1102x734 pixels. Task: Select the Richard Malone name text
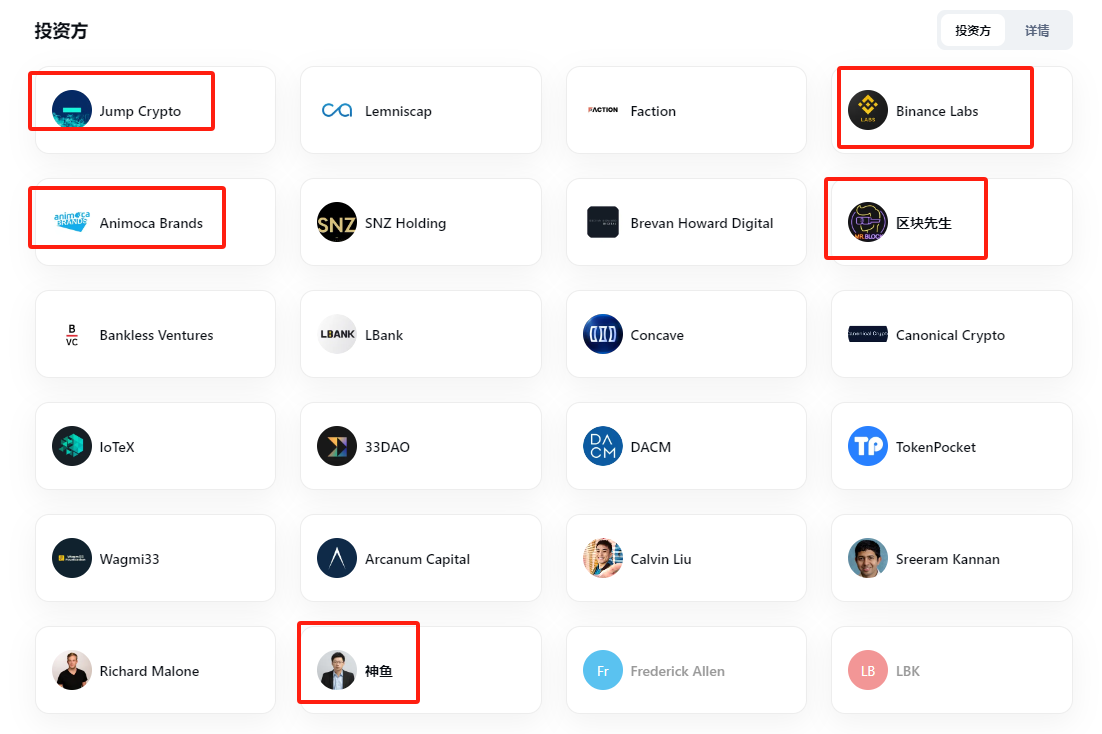149,671
